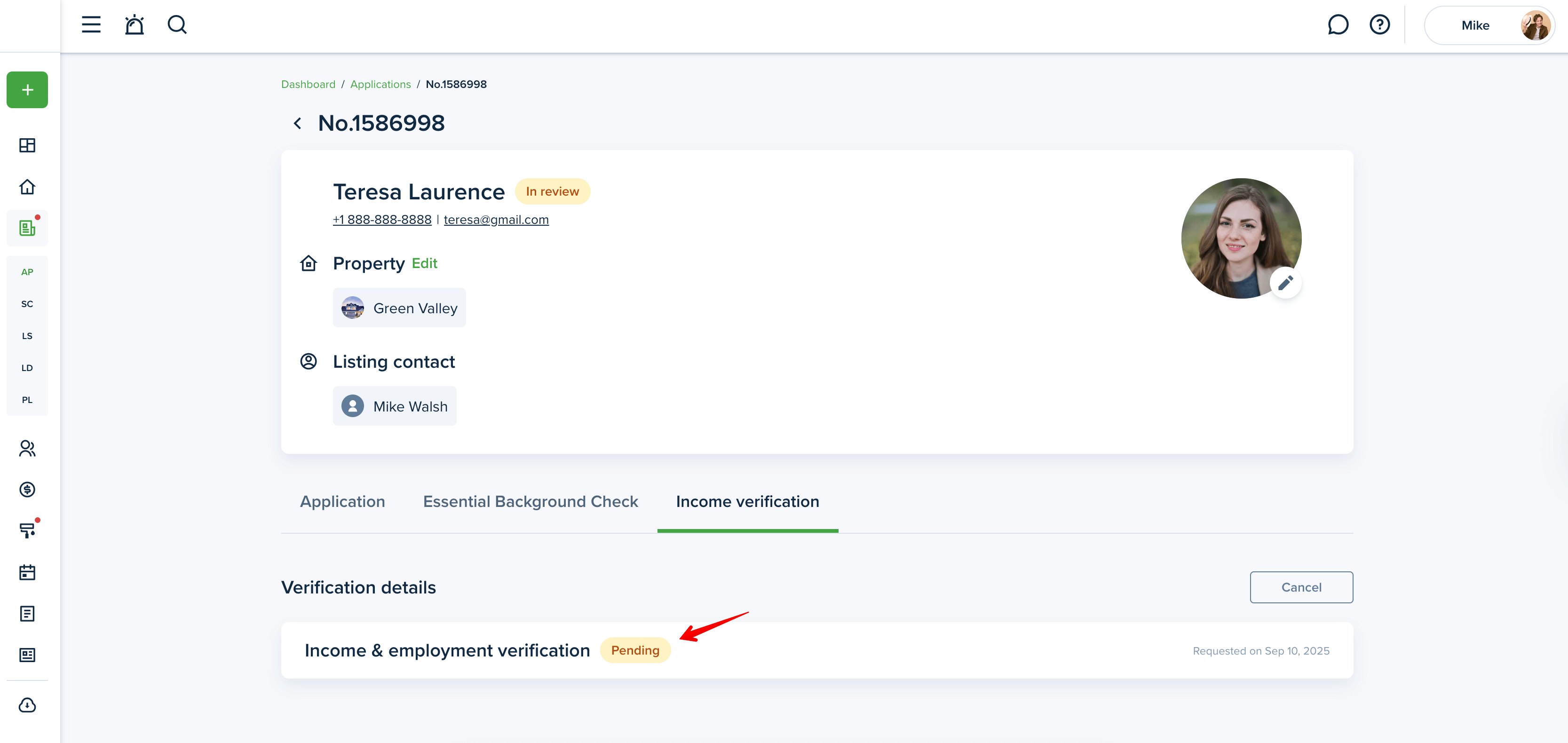
Task: Click the pencil edit photo icon
Action: pos(1285,283)
